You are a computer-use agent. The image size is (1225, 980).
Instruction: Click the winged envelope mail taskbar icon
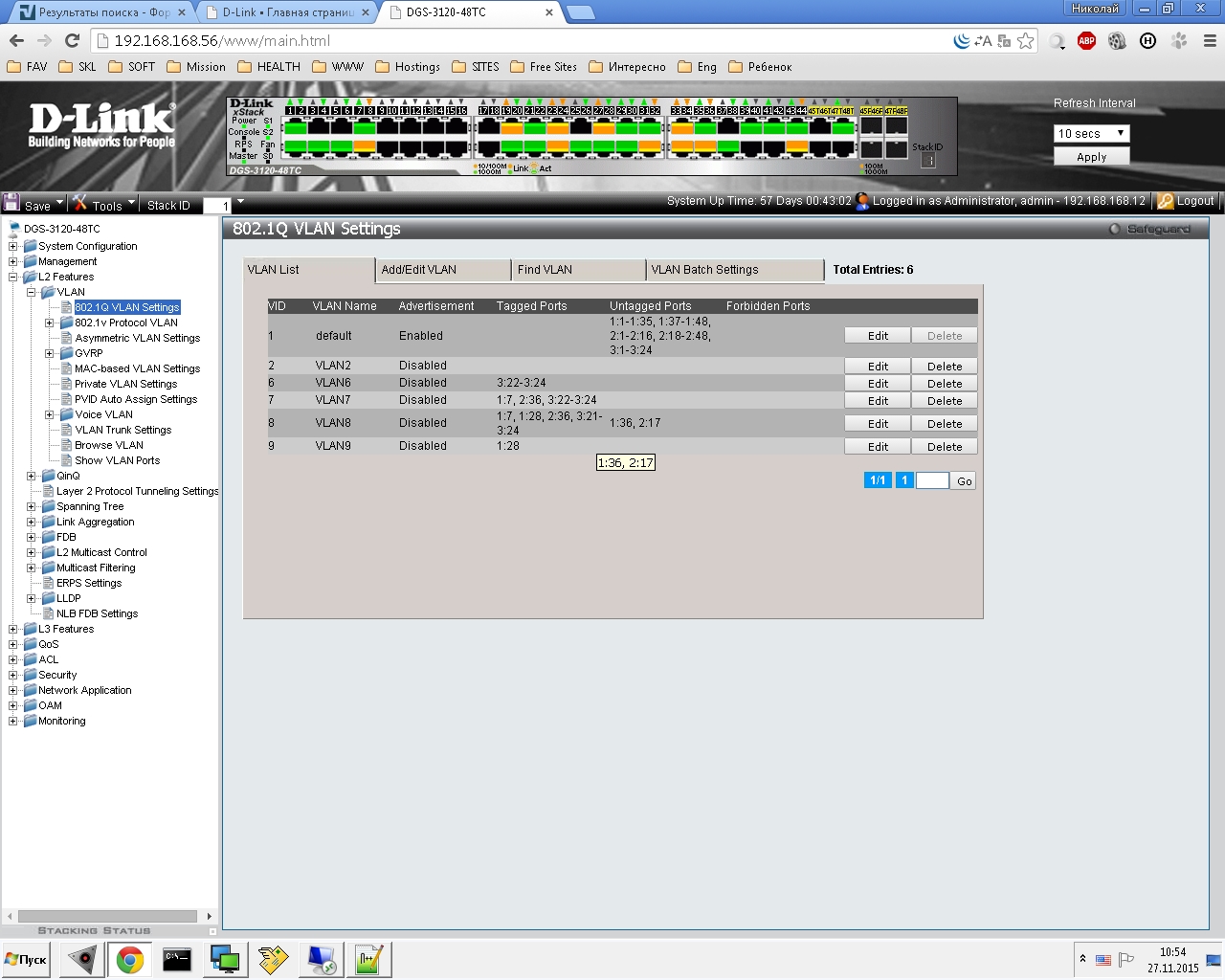click(273, 959)
